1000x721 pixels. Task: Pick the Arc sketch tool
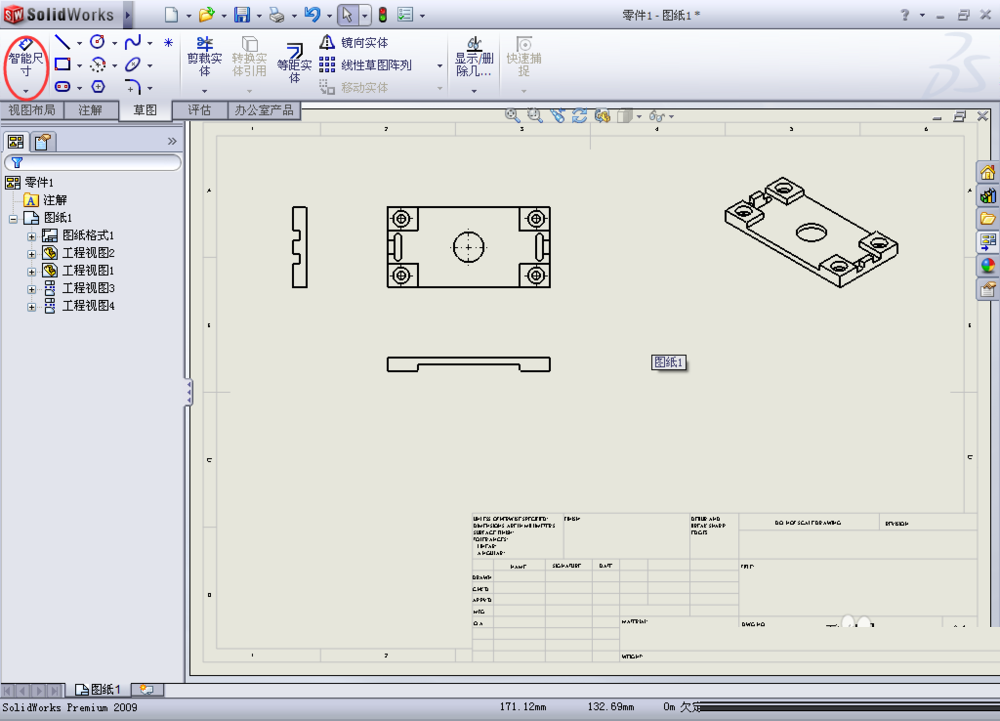tap(98, 64)
